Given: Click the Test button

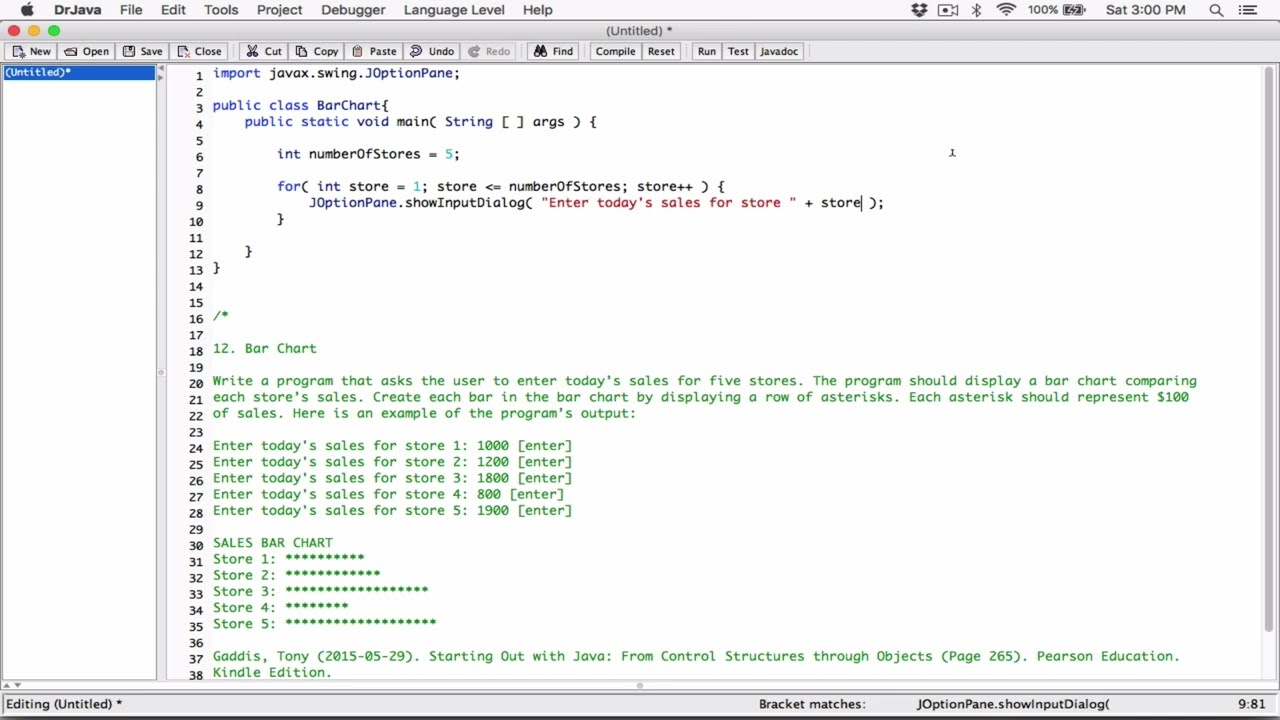Looking at the screenshot, I should point(738,51).
